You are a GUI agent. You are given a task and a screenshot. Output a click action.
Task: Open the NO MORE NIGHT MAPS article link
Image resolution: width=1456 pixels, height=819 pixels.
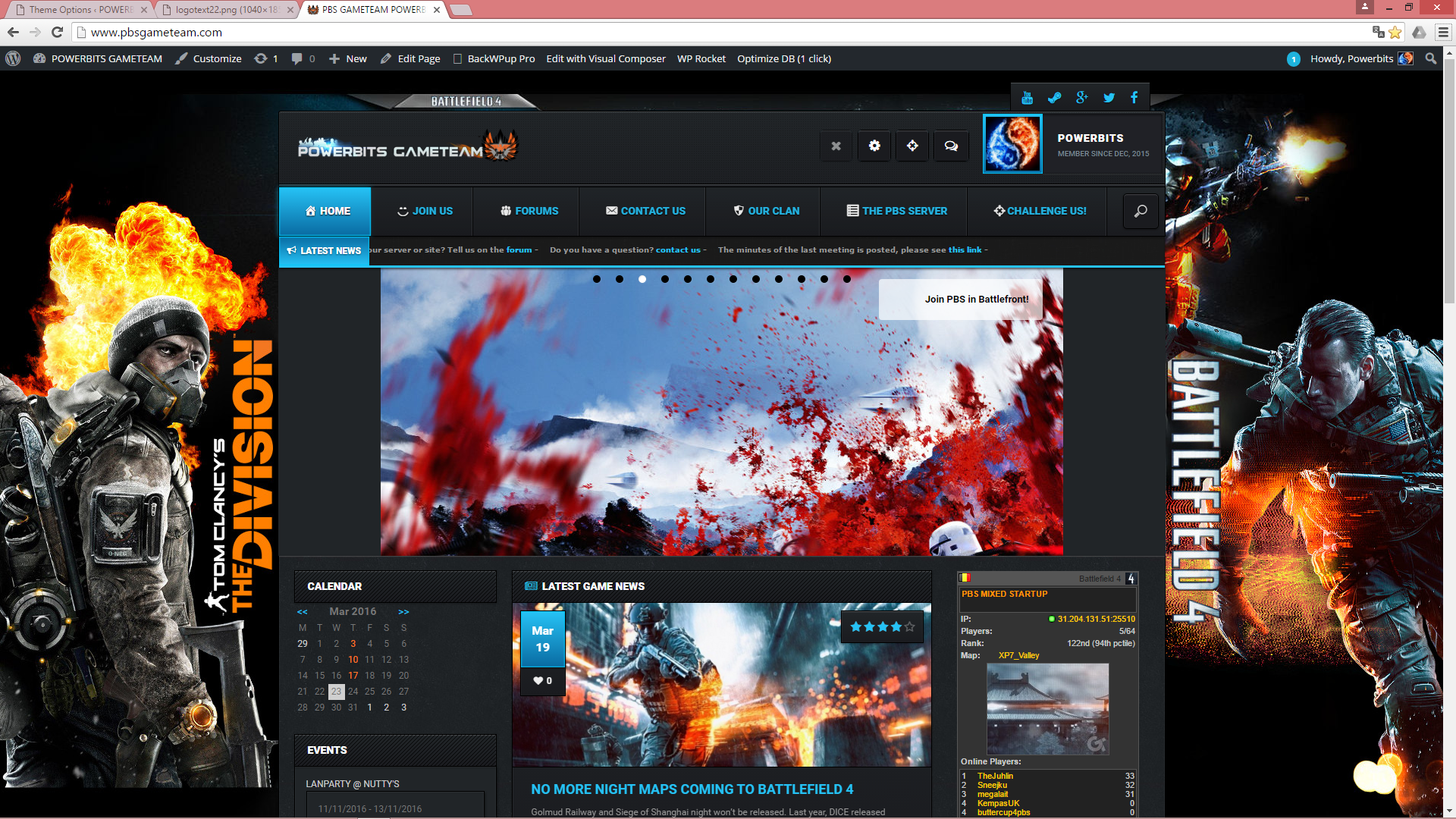click(x=692, y=789)
